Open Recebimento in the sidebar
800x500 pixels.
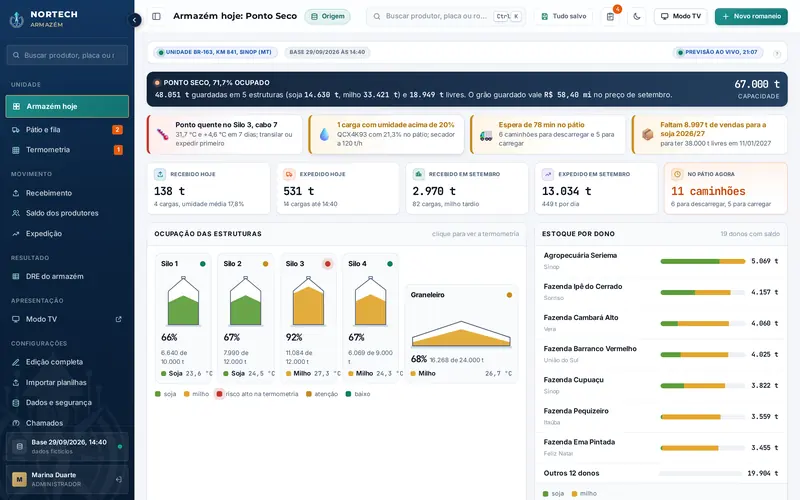tap(67, 193)
